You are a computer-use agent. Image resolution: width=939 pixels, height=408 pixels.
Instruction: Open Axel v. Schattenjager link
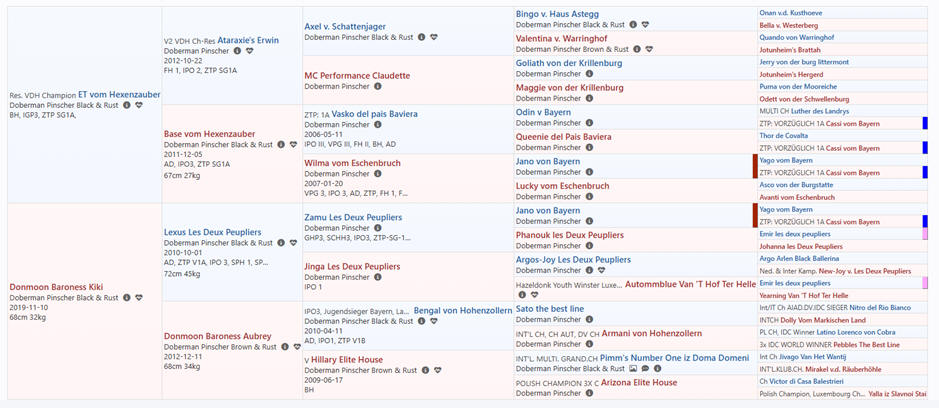coord(345,26)
